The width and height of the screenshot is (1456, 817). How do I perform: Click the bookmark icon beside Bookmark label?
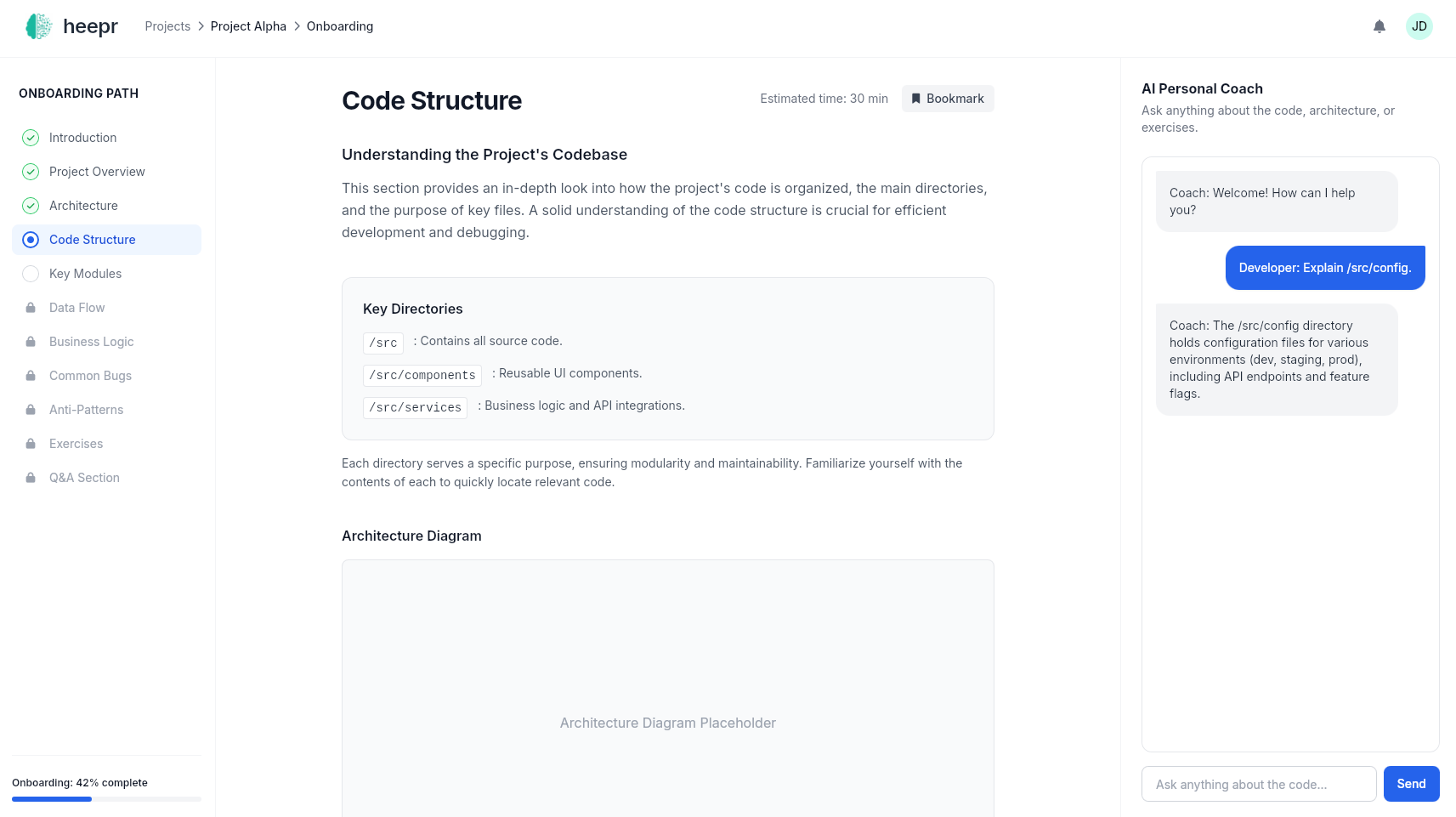(915, 99)
